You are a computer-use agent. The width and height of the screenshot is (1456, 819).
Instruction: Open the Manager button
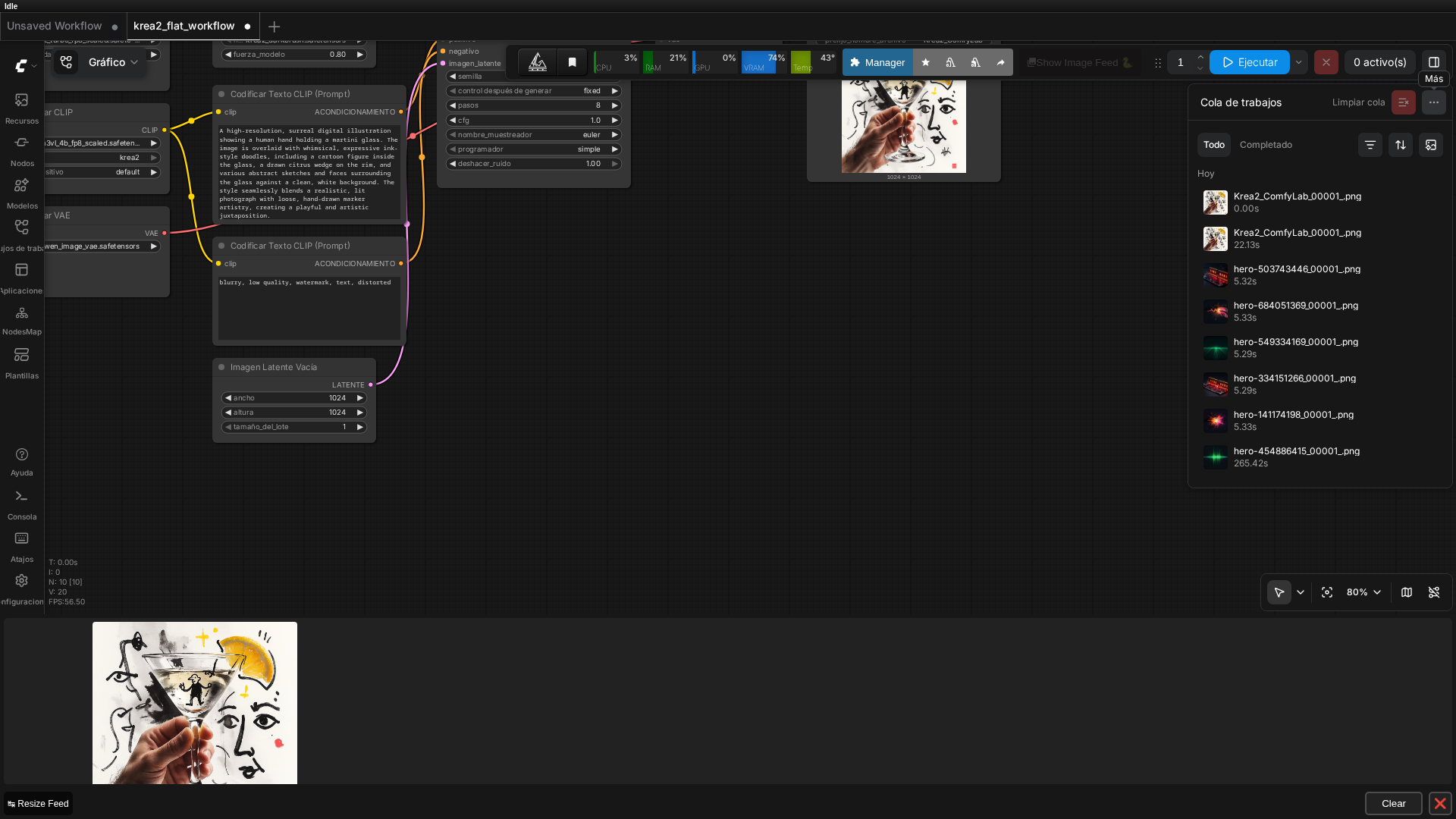click(877, 62)
